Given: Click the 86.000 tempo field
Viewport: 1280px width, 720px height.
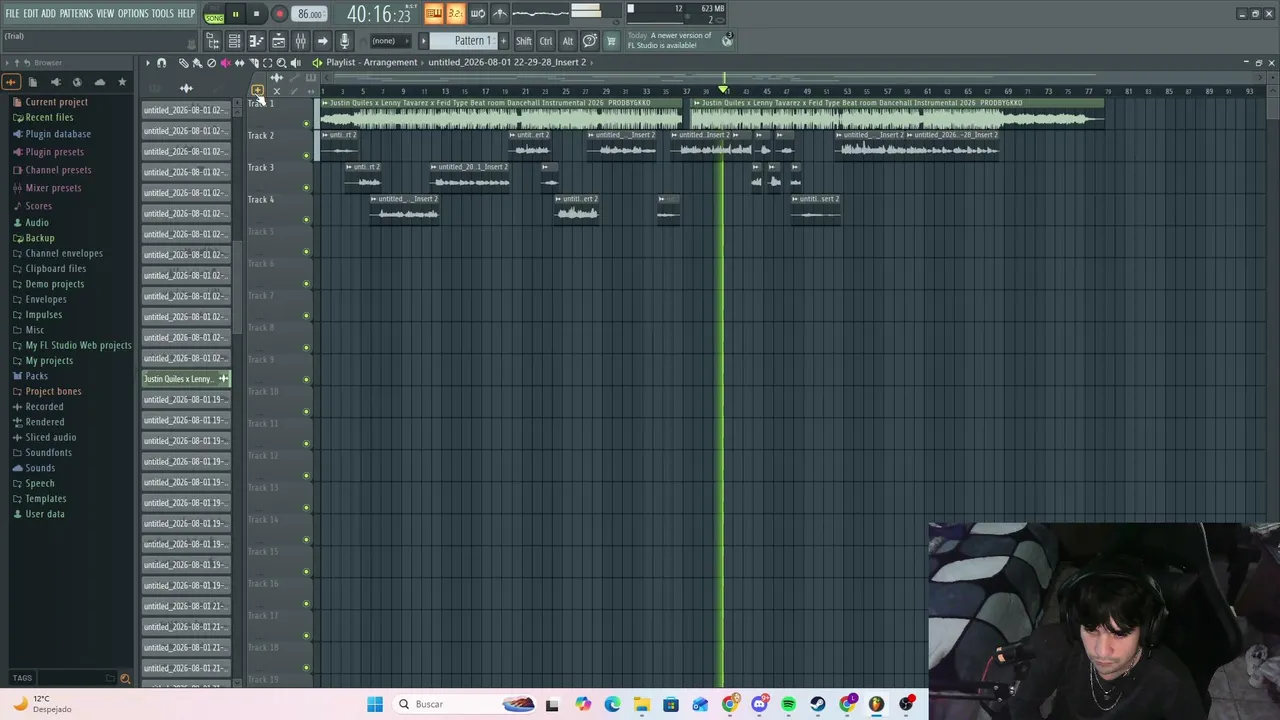Looking at the screenshot, I should 310,15.
